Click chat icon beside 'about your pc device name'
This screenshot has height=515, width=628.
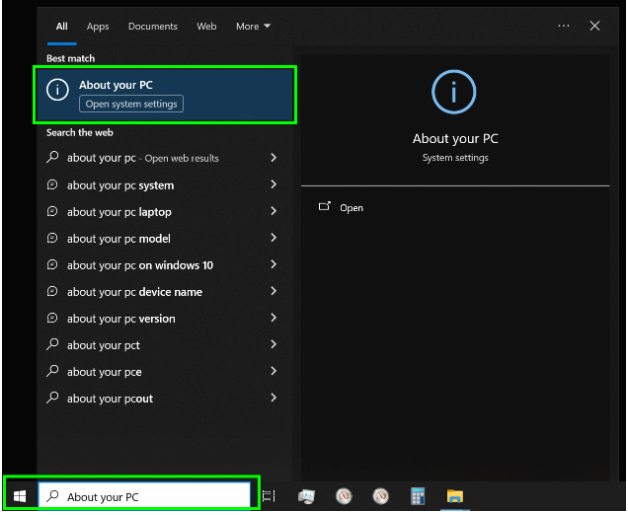tap(52, 292)
